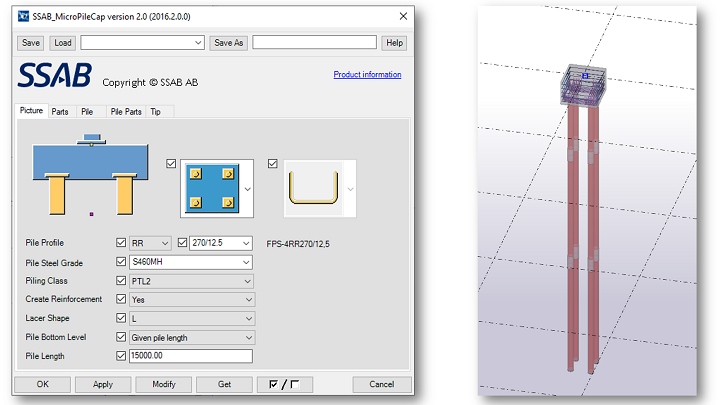Toggle the 270/12.5 profile size checkbox
This screenshot has height=405, width=720.
point(182,242)
